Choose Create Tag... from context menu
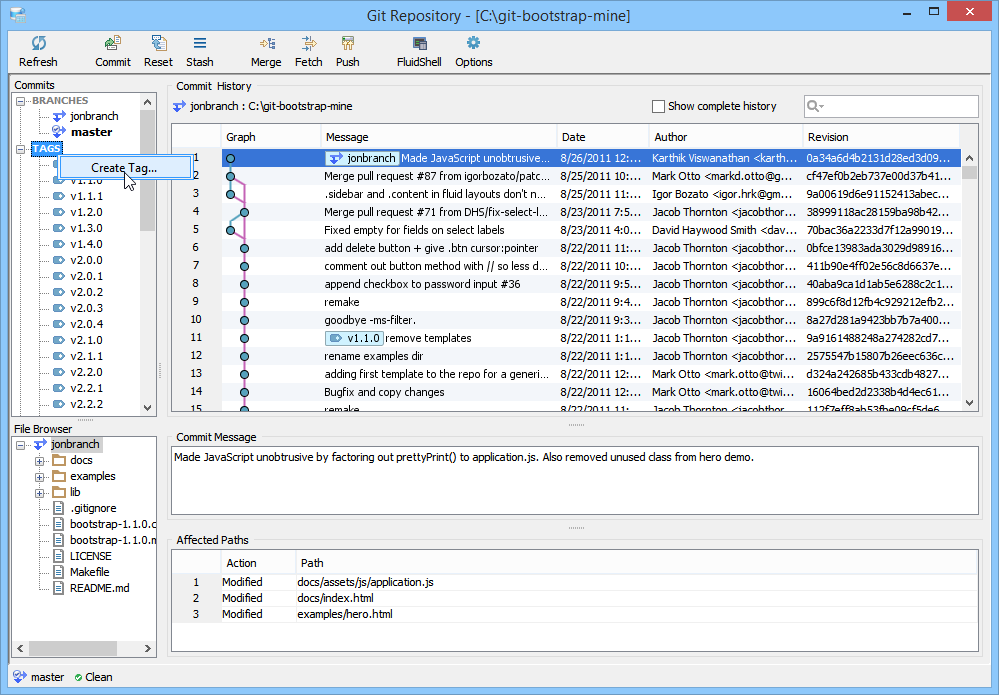Image resolution: width=999 pixels, height=695 pixels. pyautogui.click(x=123, y=168)
